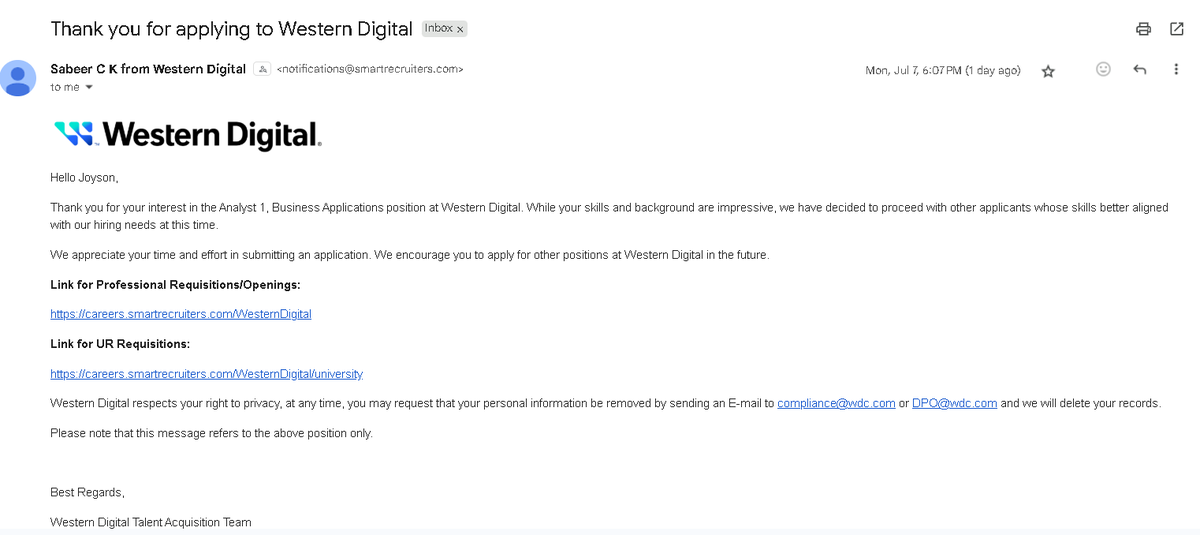Open the WesternDigital/university careers link
This screenshot has width=1200, height=535.
pos(206,374)
